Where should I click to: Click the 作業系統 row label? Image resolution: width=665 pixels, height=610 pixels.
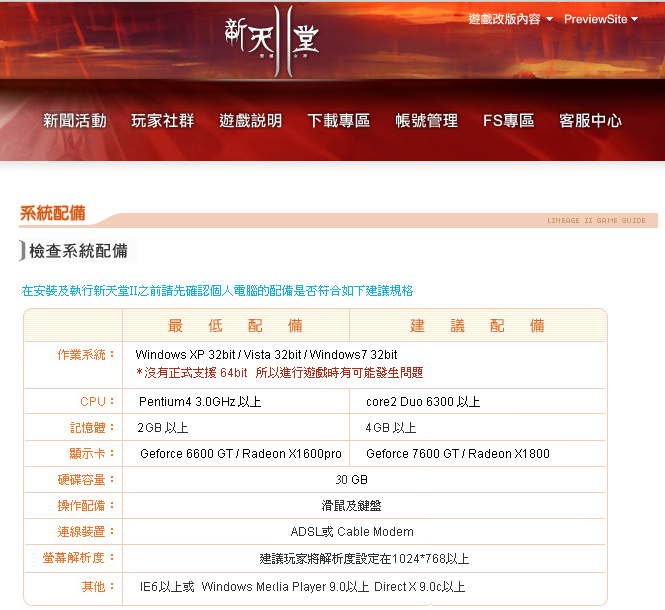[86, 355]
